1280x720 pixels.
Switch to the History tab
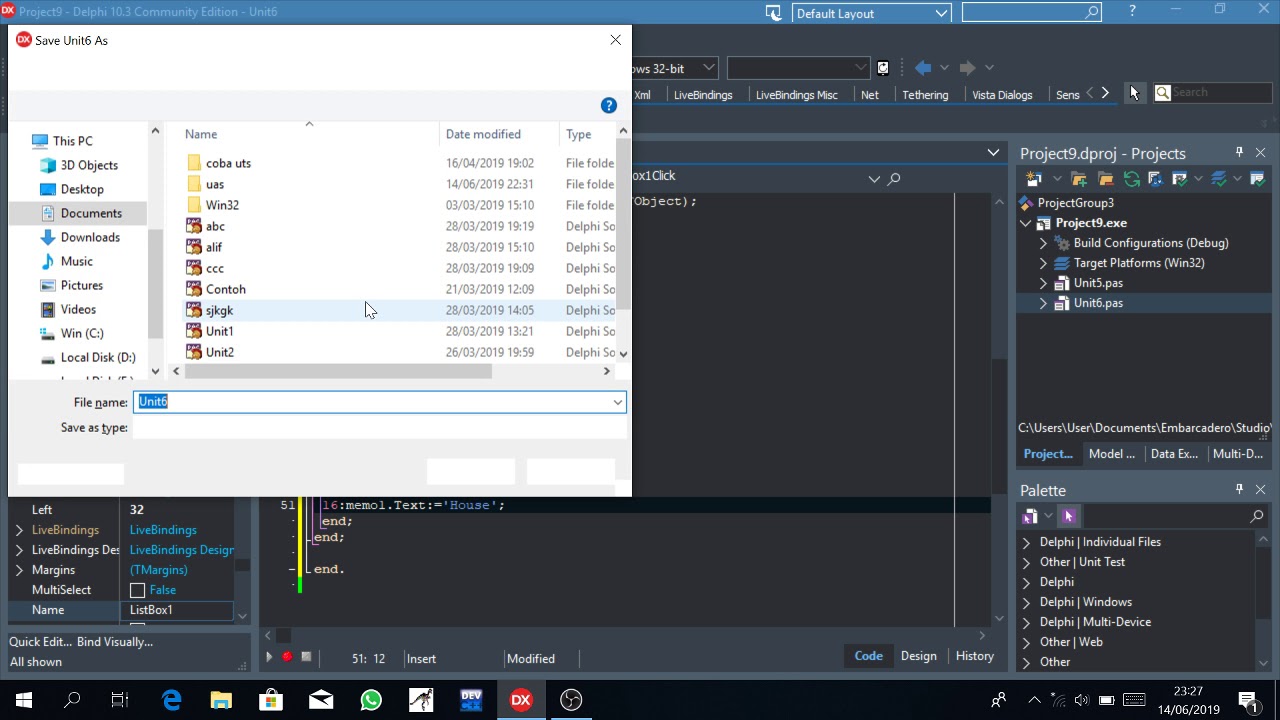pyautogui.click(x=975, y=656)
